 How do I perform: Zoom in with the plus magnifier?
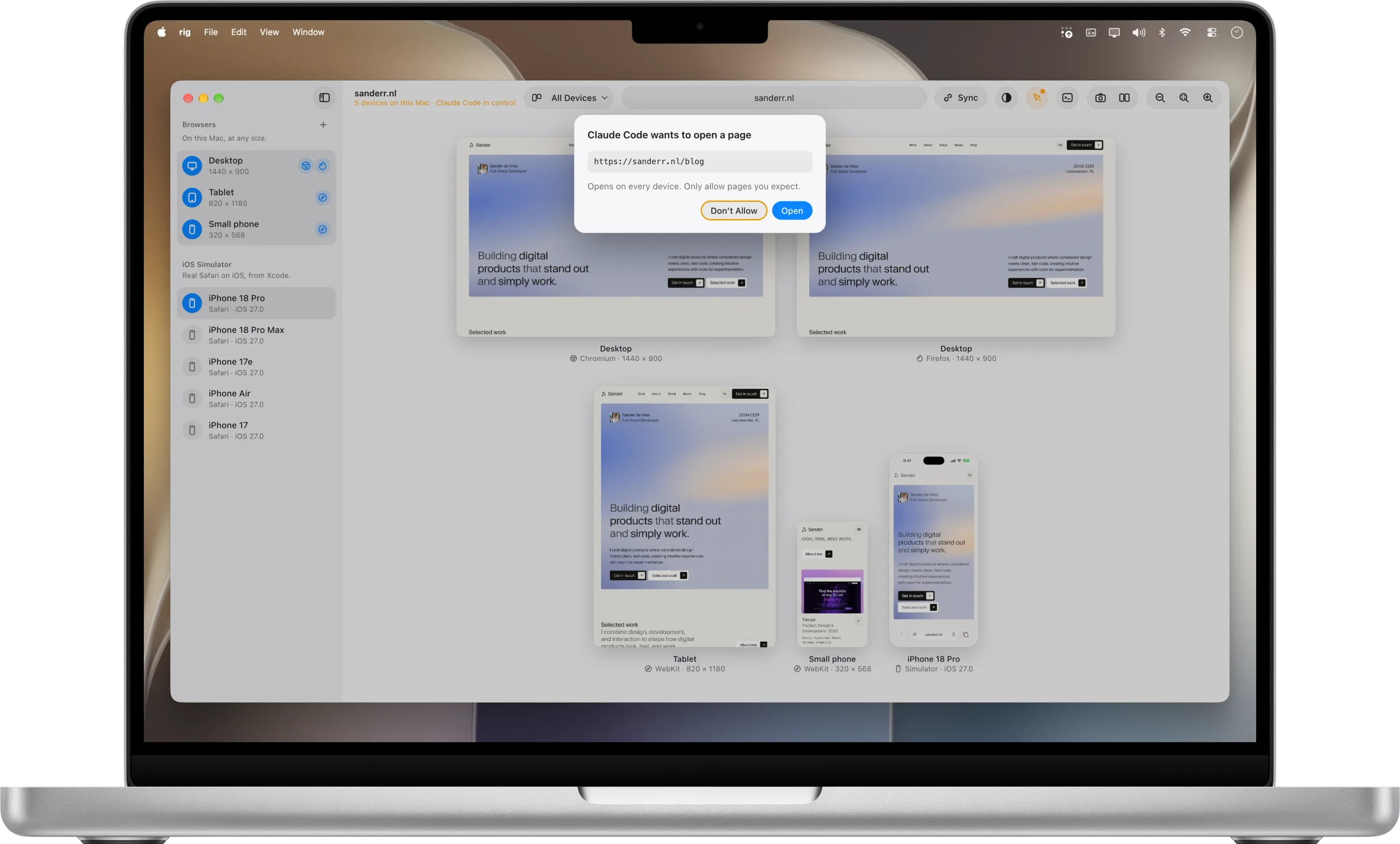click(x=1207, y=97)
